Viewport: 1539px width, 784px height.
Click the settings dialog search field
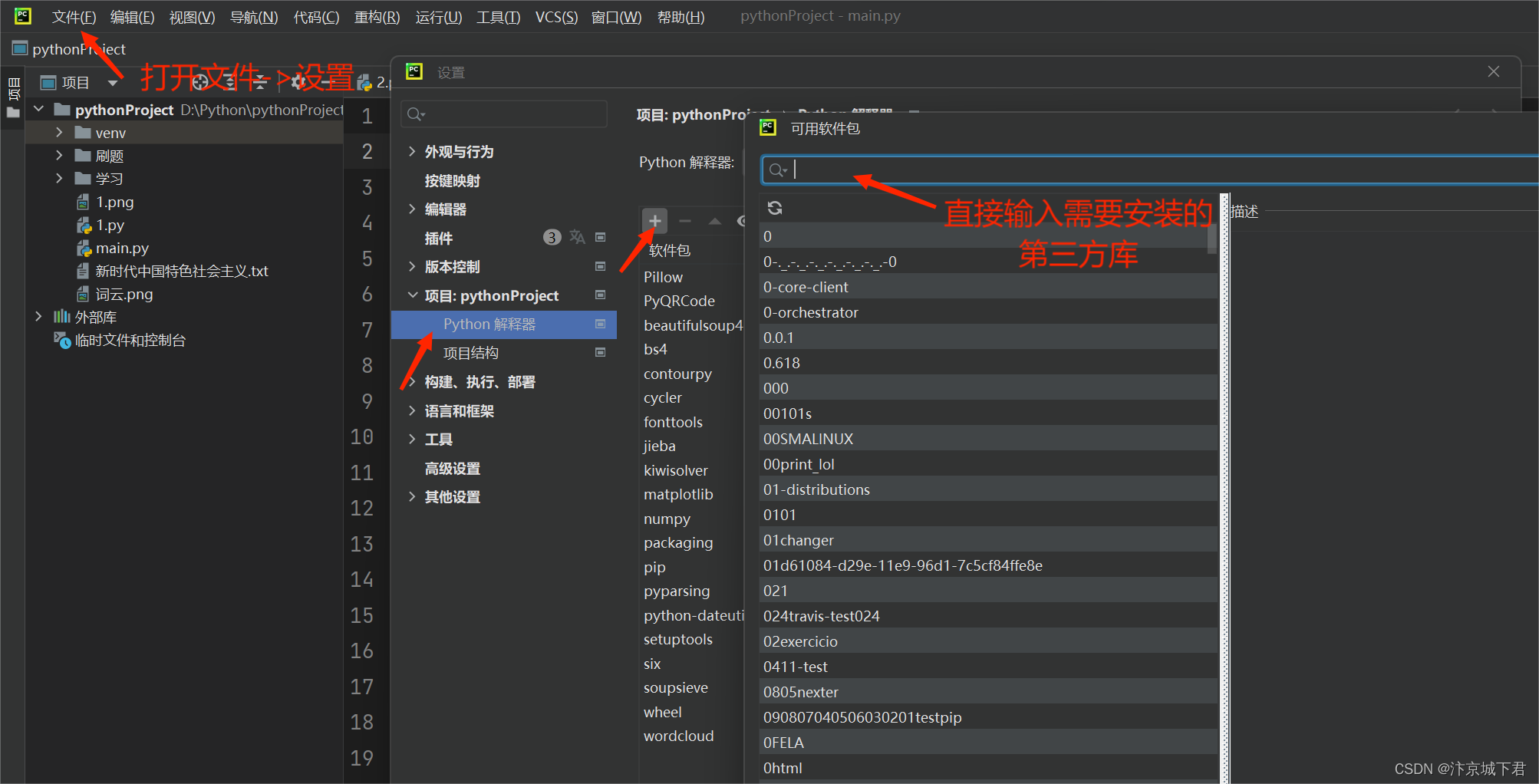click(504, 114)
